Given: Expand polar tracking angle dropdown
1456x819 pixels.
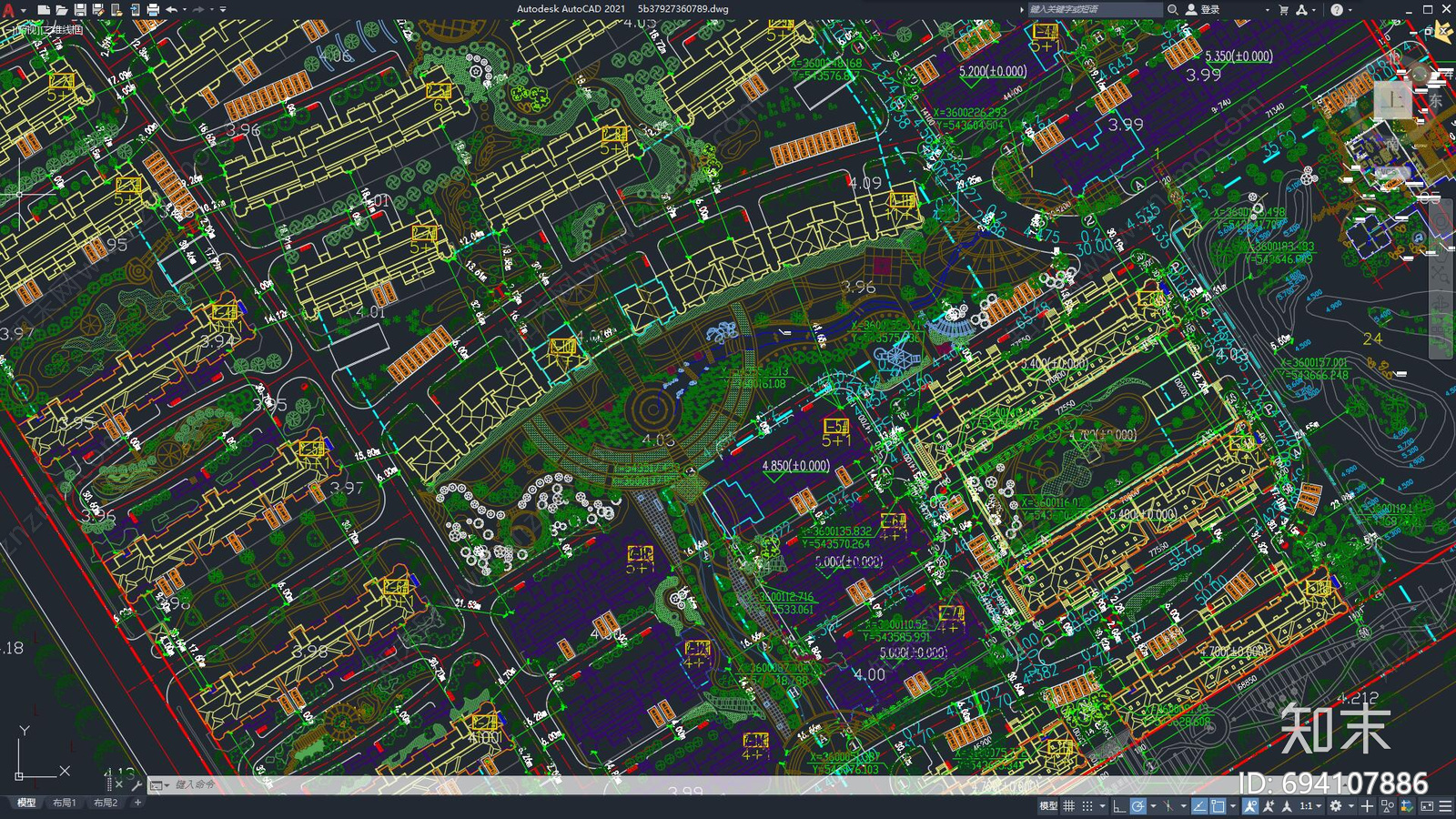Looking at the screenshot, I should pos(1153,806).
